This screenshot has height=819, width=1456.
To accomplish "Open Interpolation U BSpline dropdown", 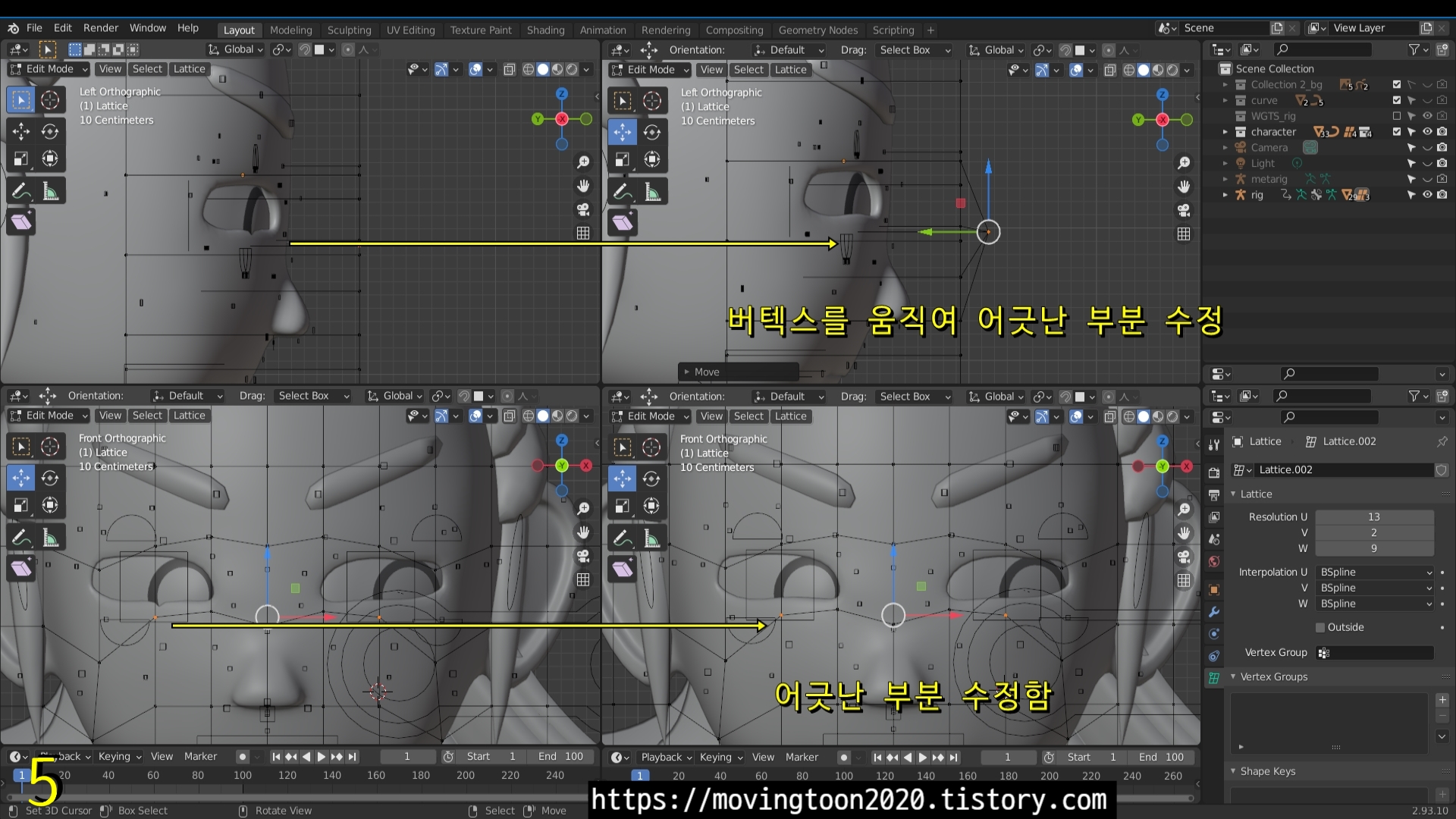I will click(x=1375, y=573).
